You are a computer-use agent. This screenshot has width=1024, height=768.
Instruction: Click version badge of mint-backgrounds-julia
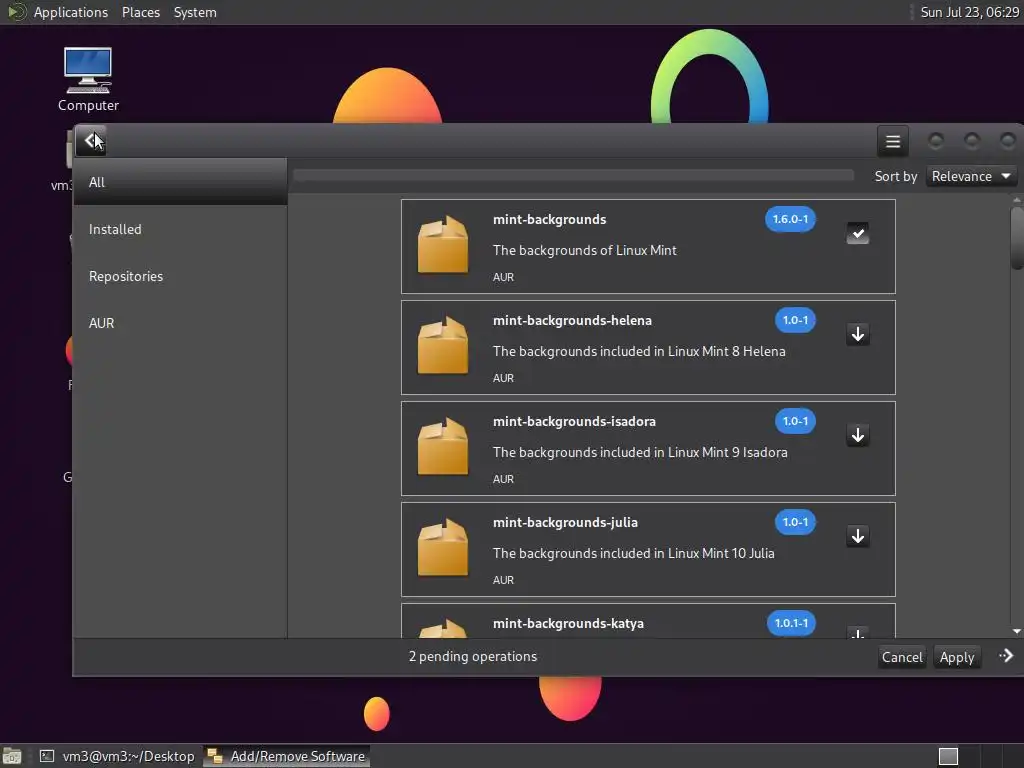[795, 522]
